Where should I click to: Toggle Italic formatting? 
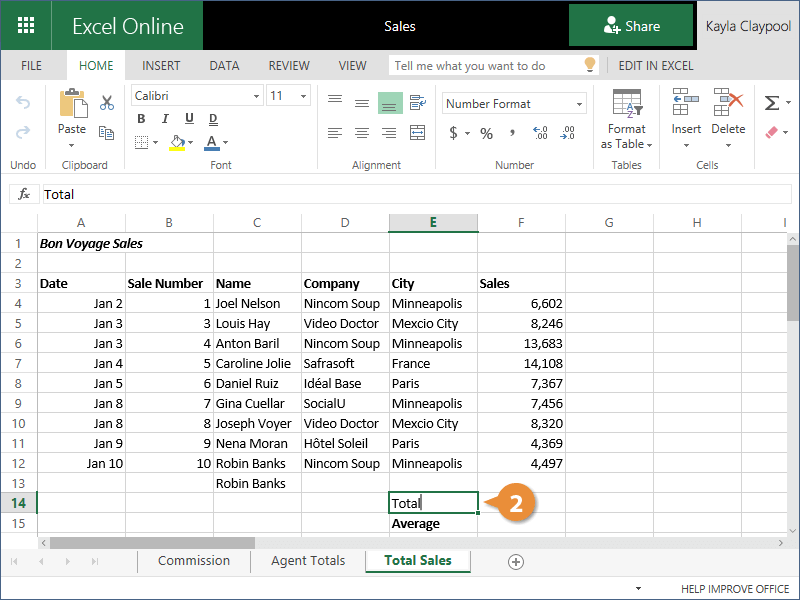coord(163,120)
